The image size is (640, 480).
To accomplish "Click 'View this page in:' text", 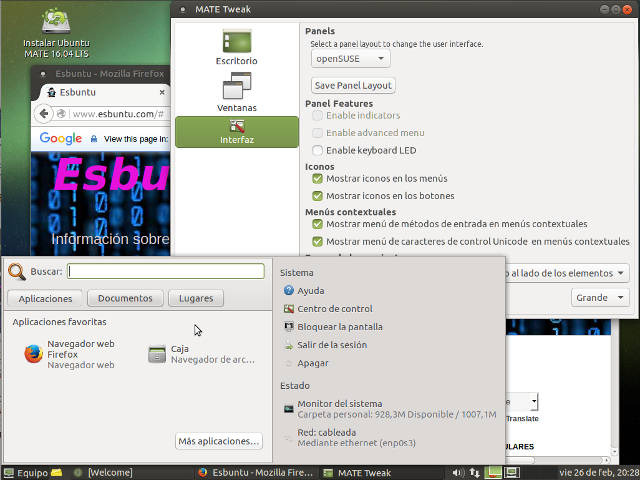I will click(136, 139).
